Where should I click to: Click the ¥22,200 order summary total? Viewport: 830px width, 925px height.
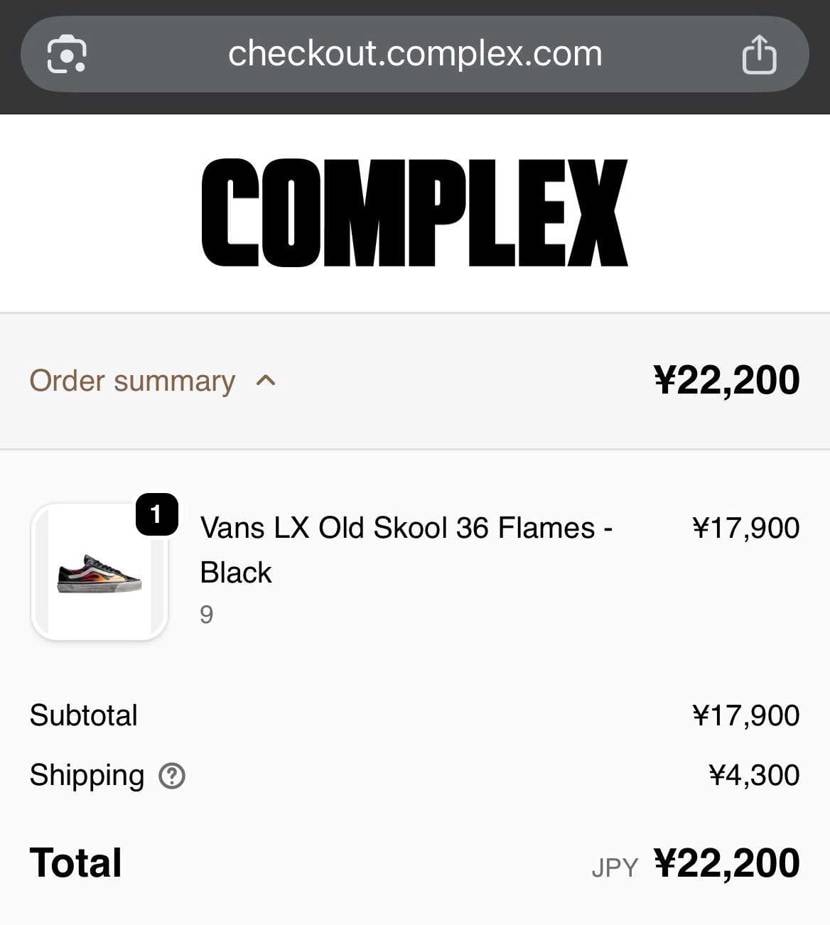click(x=727, y=380)
